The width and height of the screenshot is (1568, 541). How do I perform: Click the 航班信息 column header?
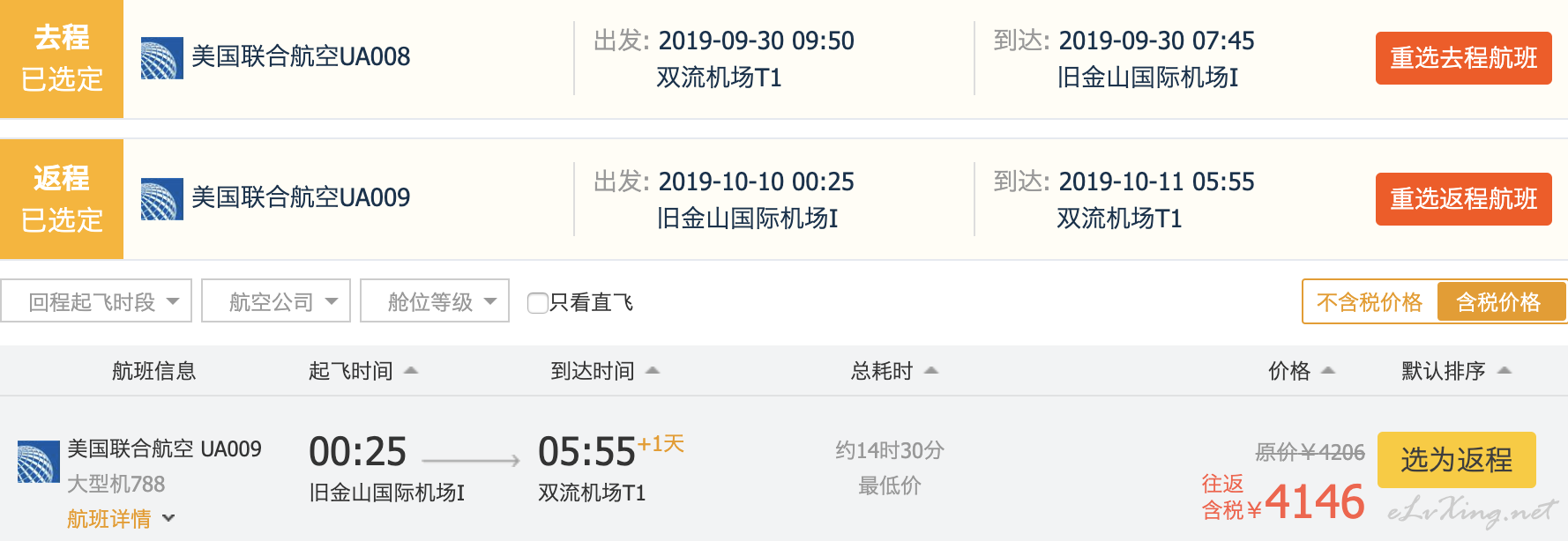(153, 371)
